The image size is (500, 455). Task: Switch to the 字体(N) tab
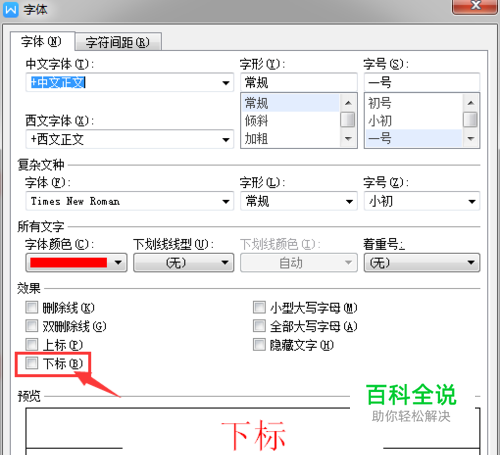point(42,42)
